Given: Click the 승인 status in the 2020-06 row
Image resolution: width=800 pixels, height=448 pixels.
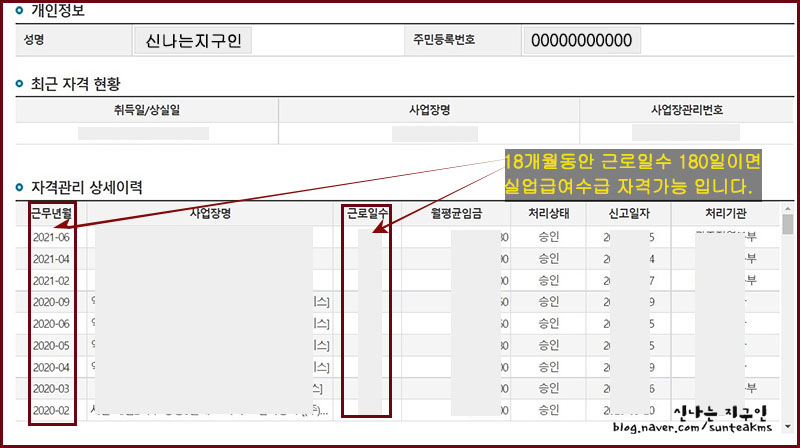Looking at the screenshot, I should [x=548, y=323].
